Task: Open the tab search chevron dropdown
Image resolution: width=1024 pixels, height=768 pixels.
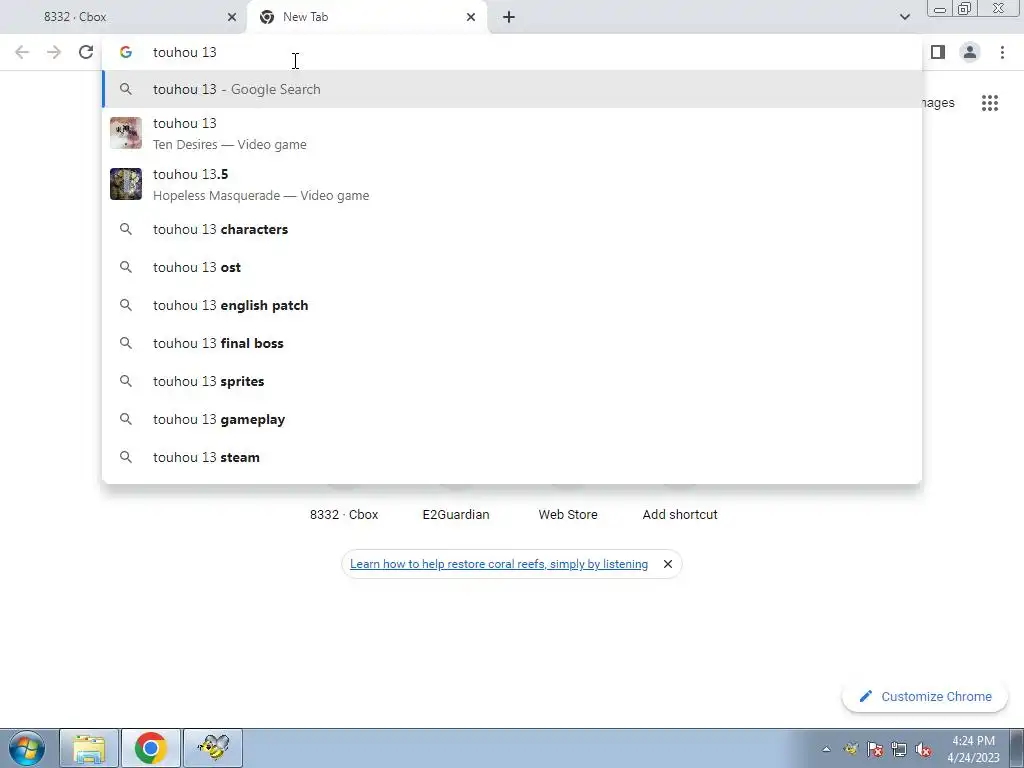Action: point(904,17)
